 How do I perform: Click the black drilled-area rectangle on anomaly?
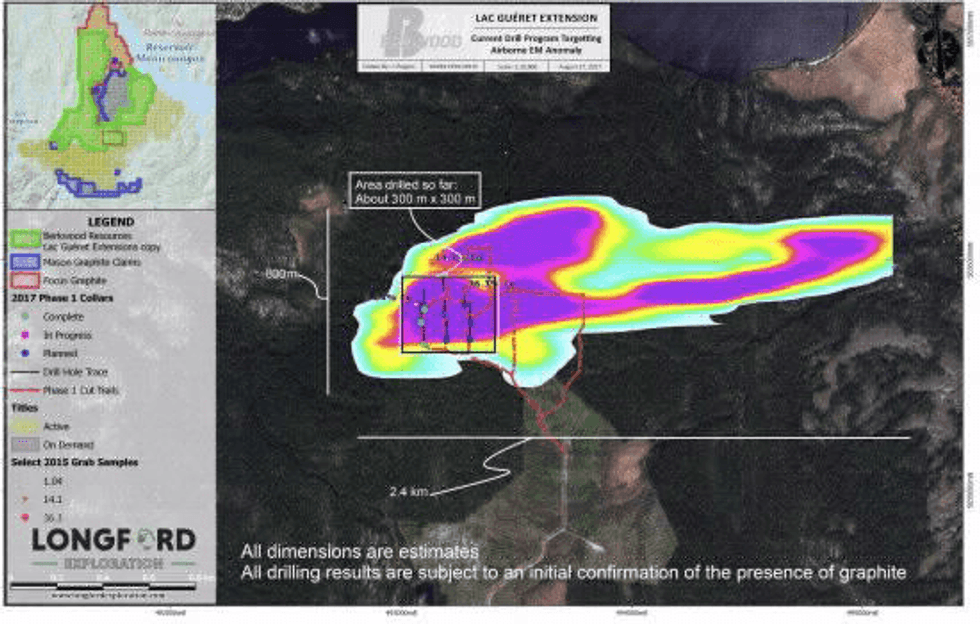(448, 314)
